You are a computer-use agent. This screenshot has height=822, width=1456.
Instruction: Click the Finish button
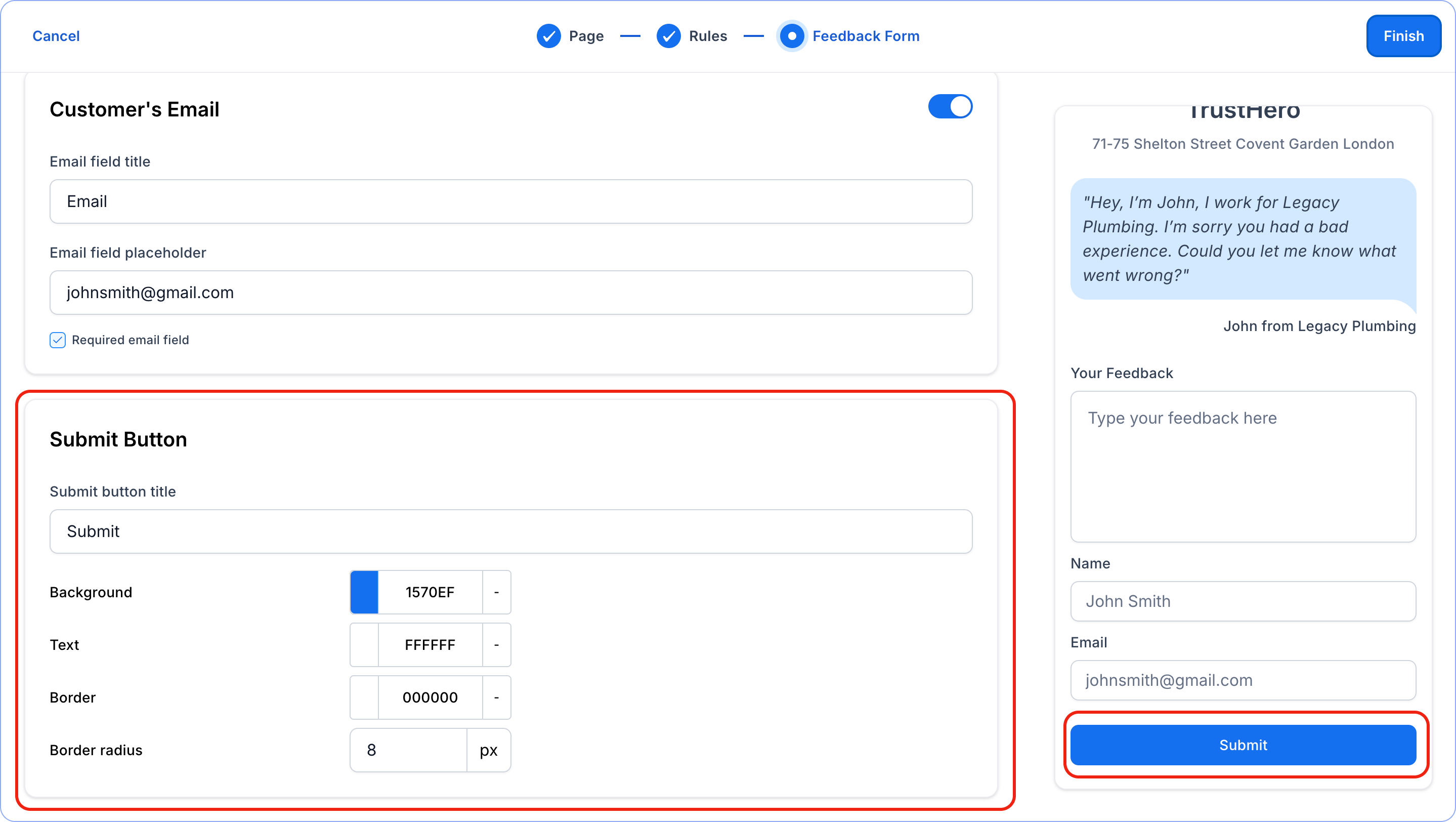point(1403,36)
